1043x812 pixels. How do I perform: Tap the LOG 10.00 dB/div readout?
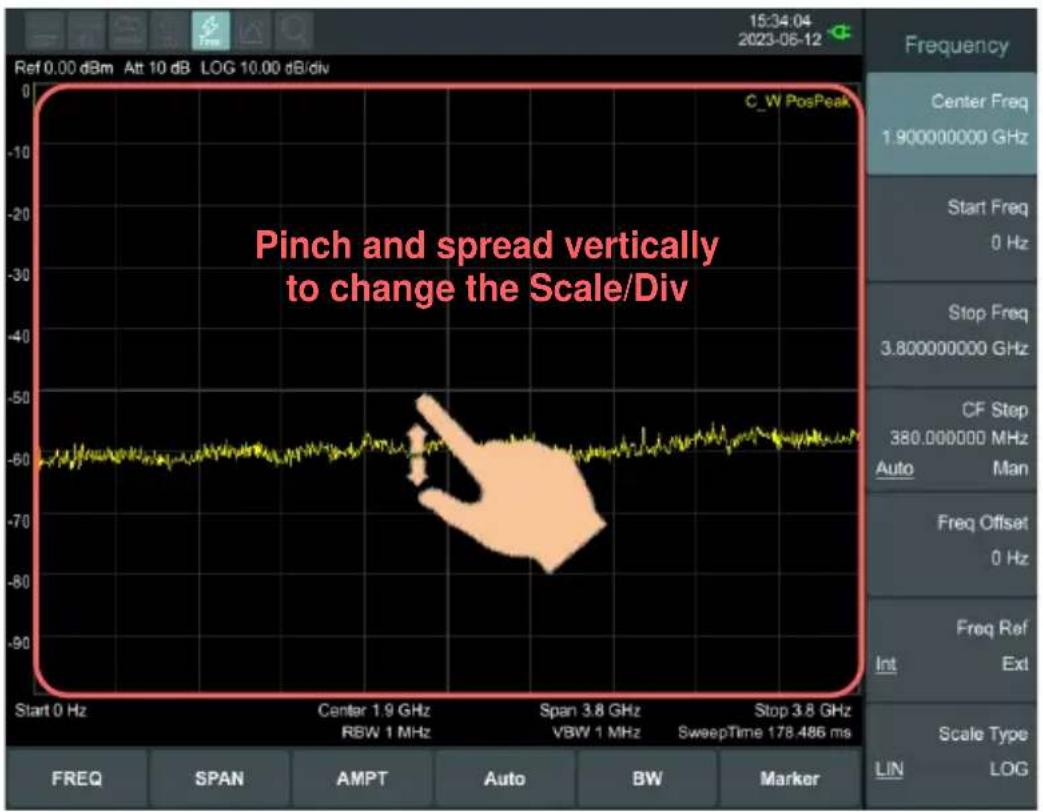pos(265,68)
